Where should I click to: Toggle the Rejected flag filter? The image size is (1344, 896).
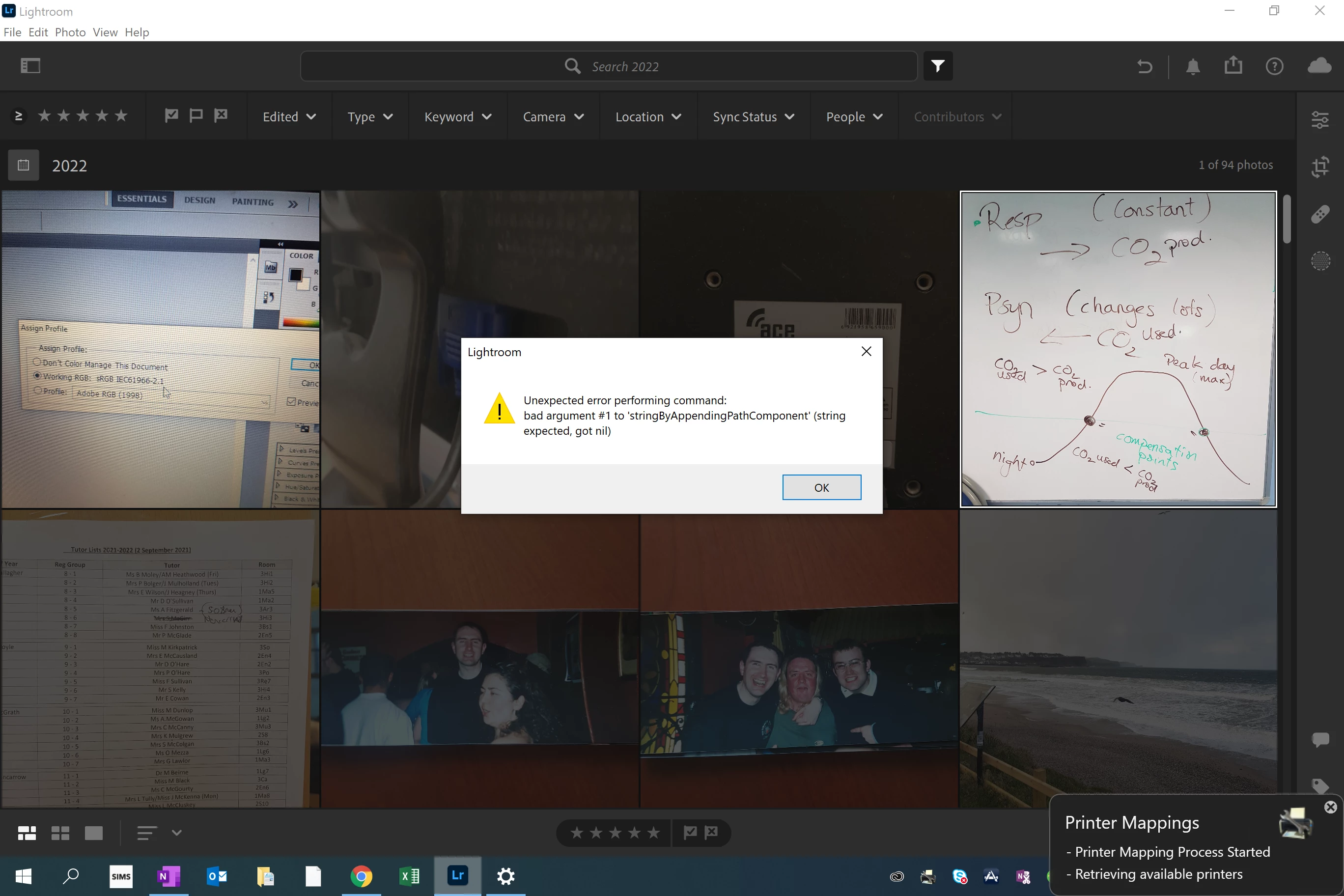[221, 116]
